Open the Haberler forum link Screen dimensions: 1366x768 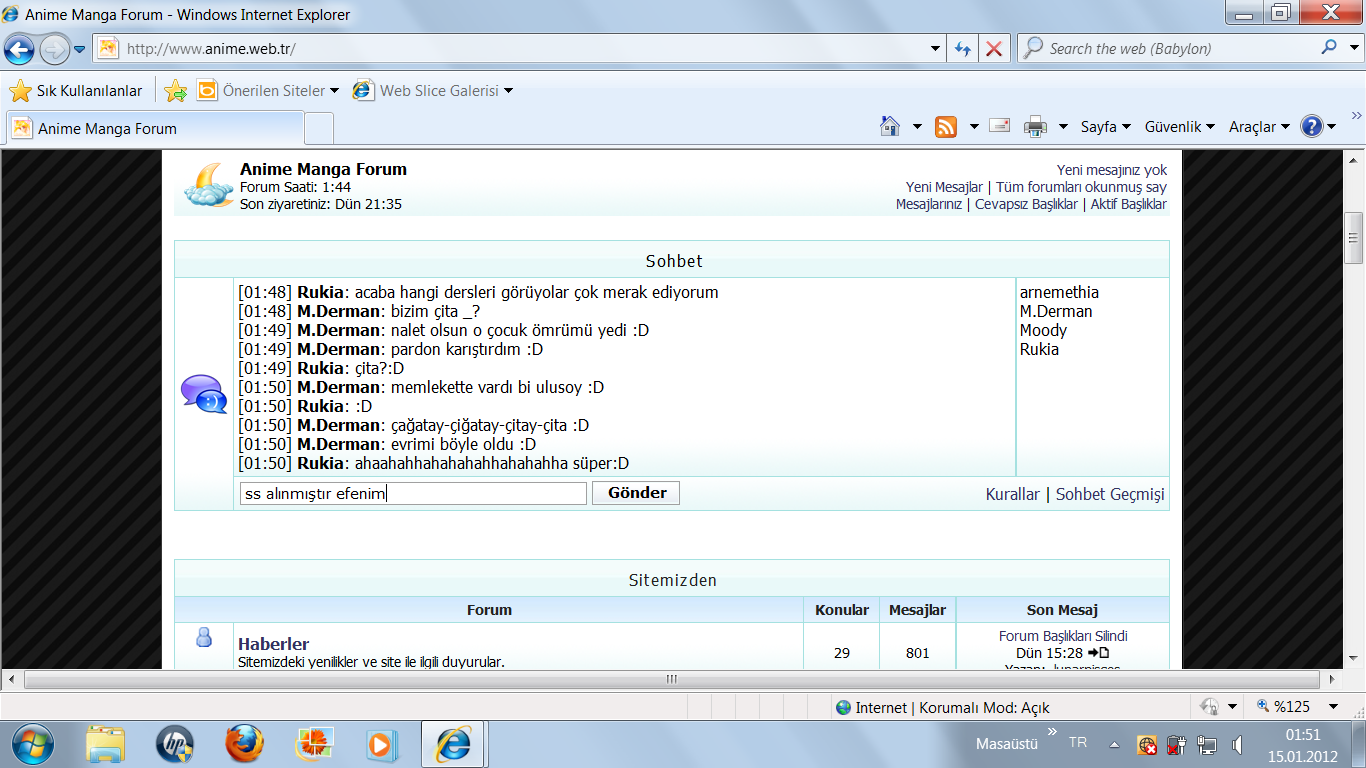pyautogui.click(x=273, y=644)
